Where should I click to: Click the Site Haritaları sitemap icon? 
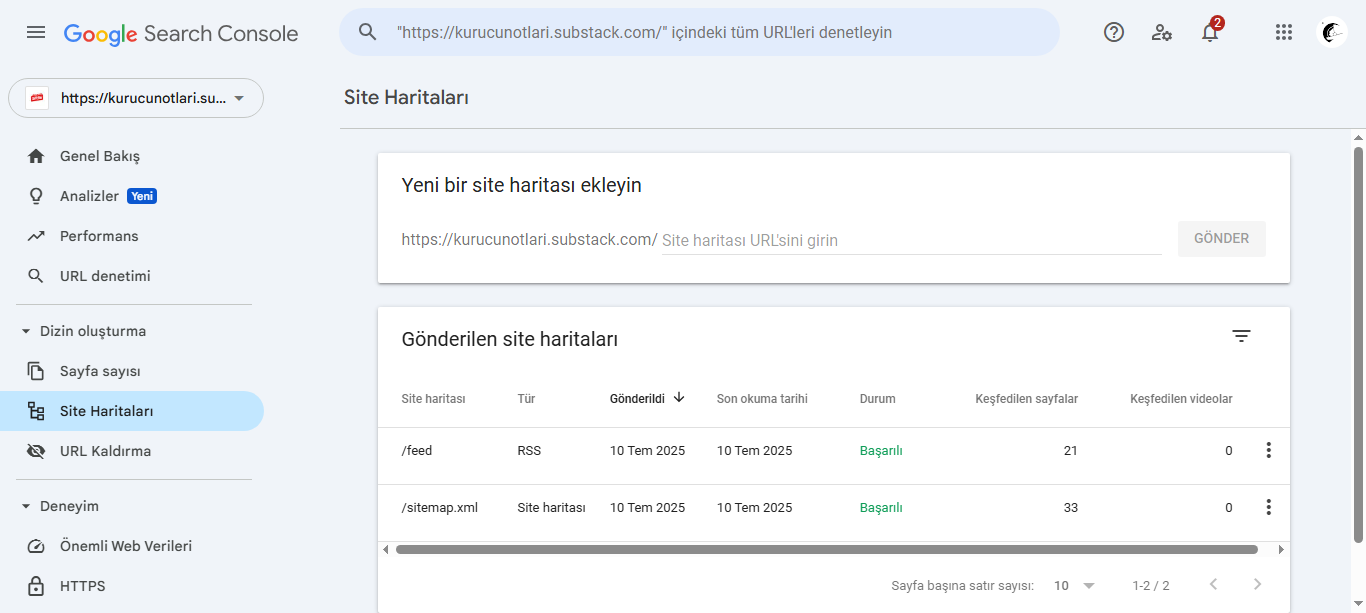[x=36, y=411]
